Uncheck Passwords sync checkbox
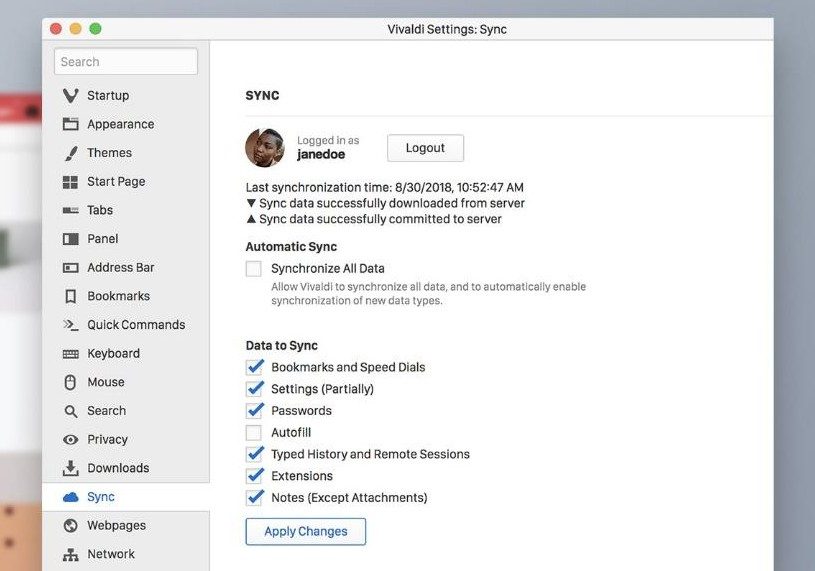Image resolution: width=815 pixels, height=571 pixels. [x=254, y=410]
